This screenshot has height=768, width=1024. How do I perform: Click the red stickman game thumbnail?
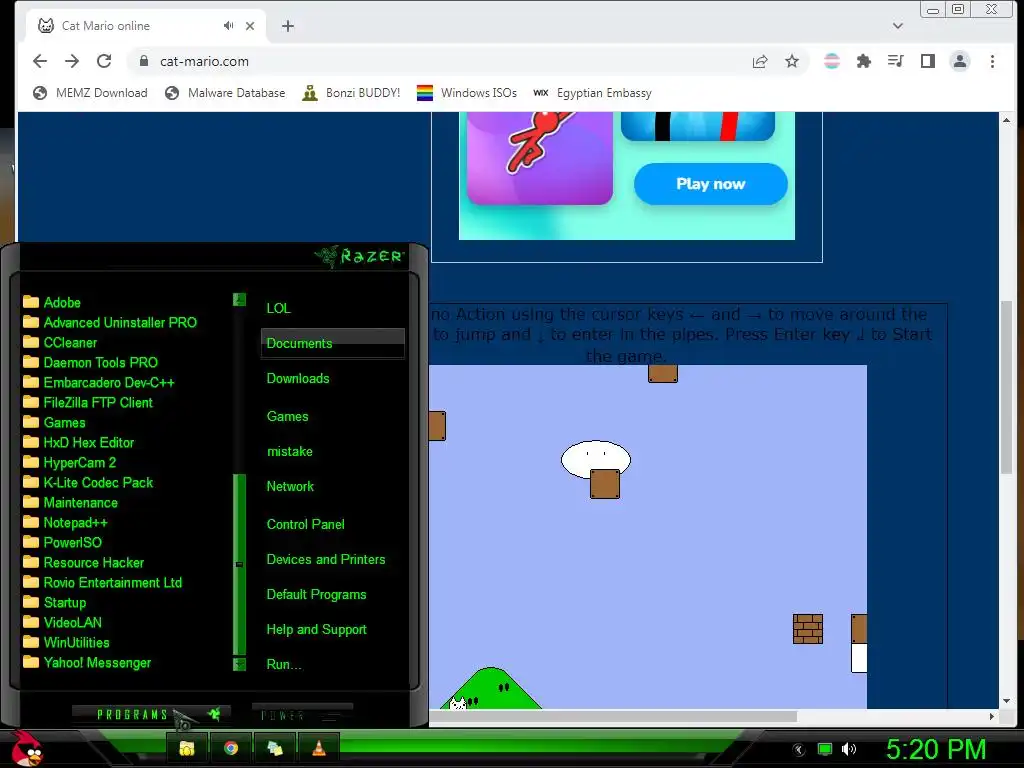[539, 157]
